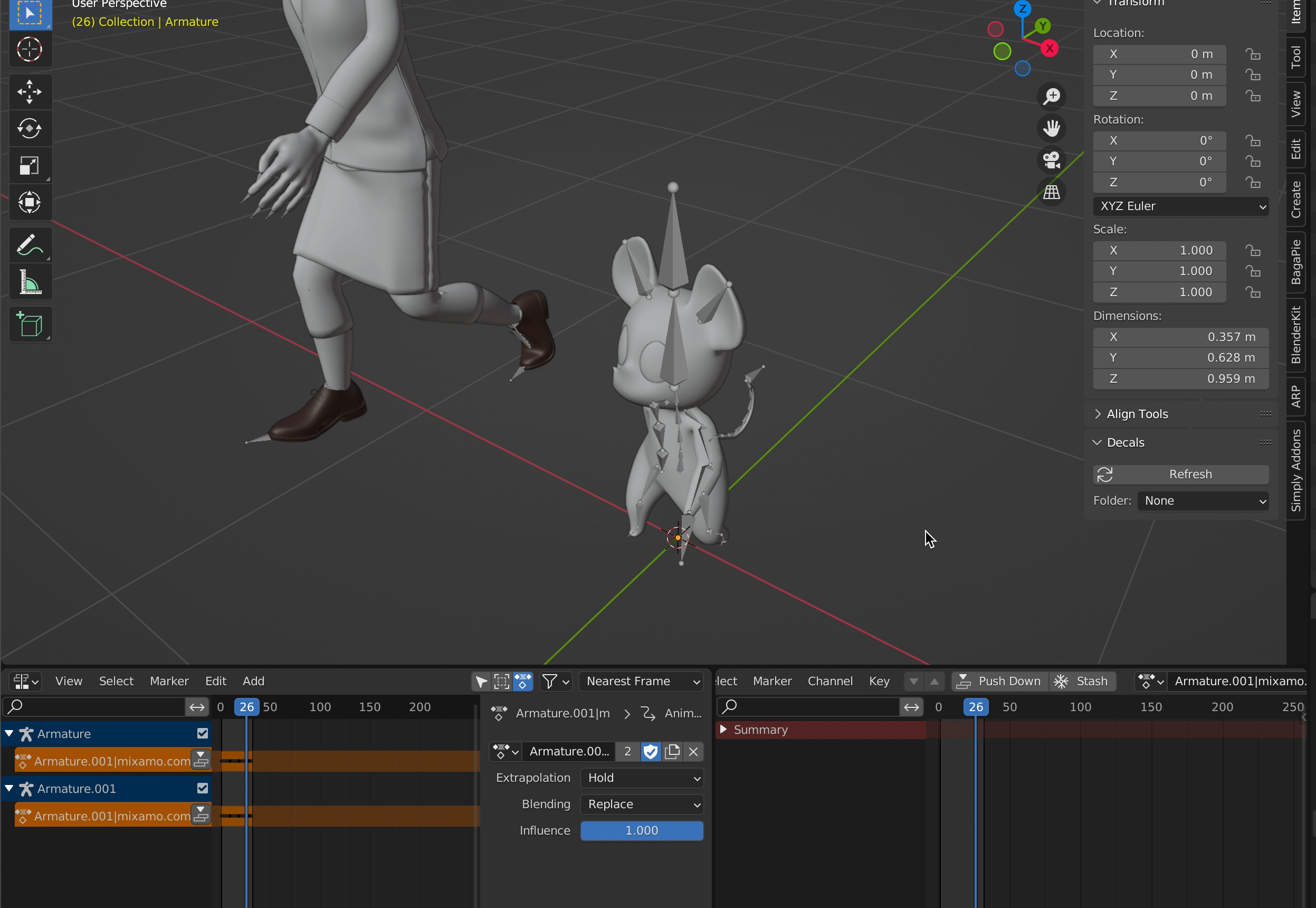
Task: Adjust the Influence slider
Action: coord(641,830)
